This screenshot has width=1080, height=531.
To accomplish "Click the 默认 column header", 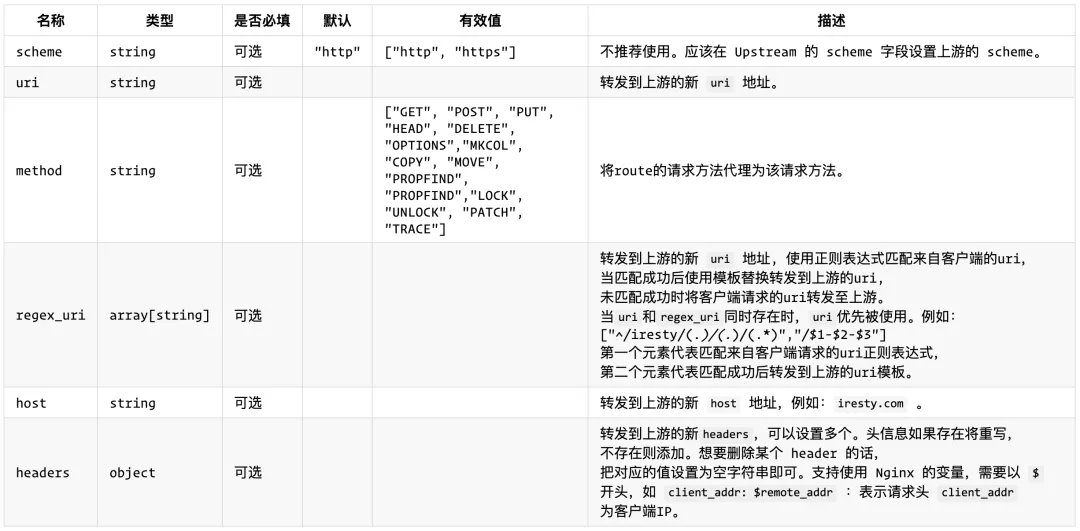I will (337, 20).
